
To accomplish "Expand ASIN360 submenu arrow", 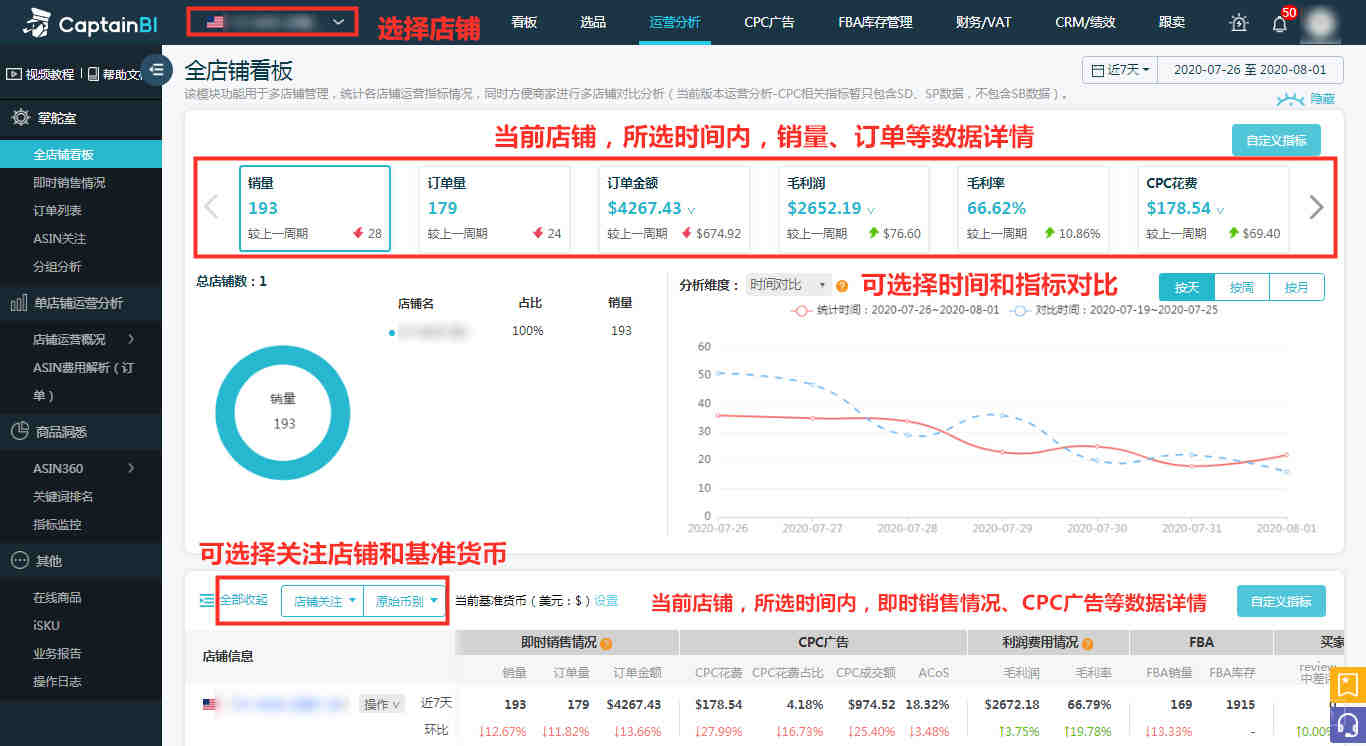I will click(131, 468).
